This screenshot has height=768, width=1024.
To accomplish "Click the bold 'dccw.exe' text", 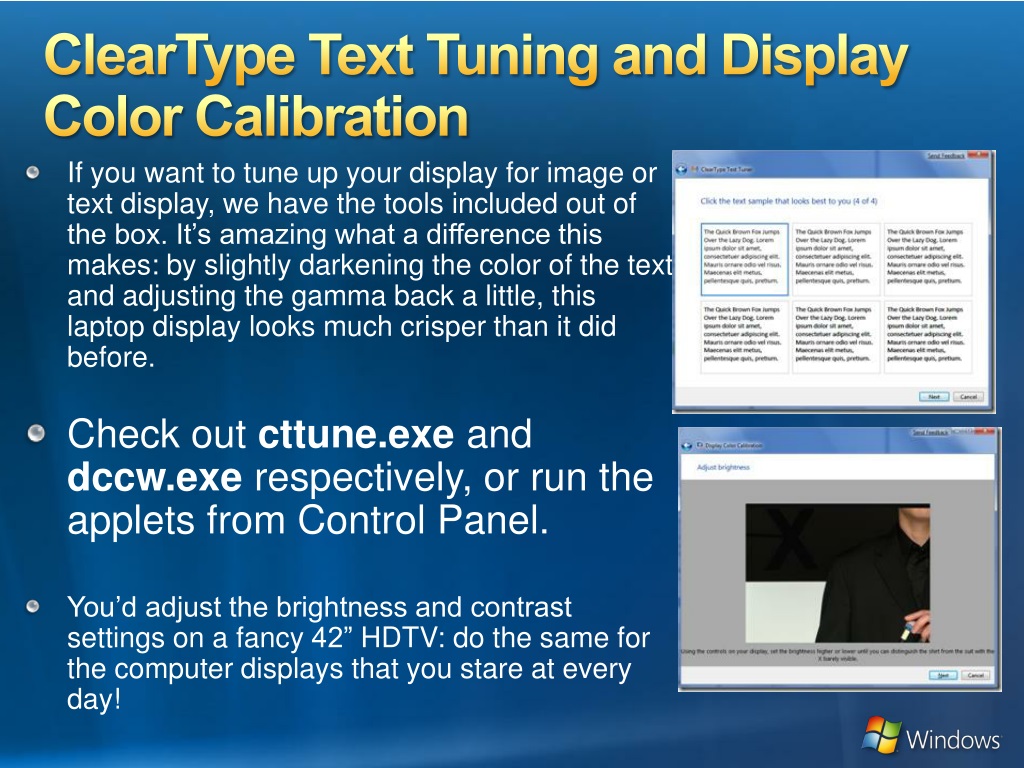I will point(155,477).
